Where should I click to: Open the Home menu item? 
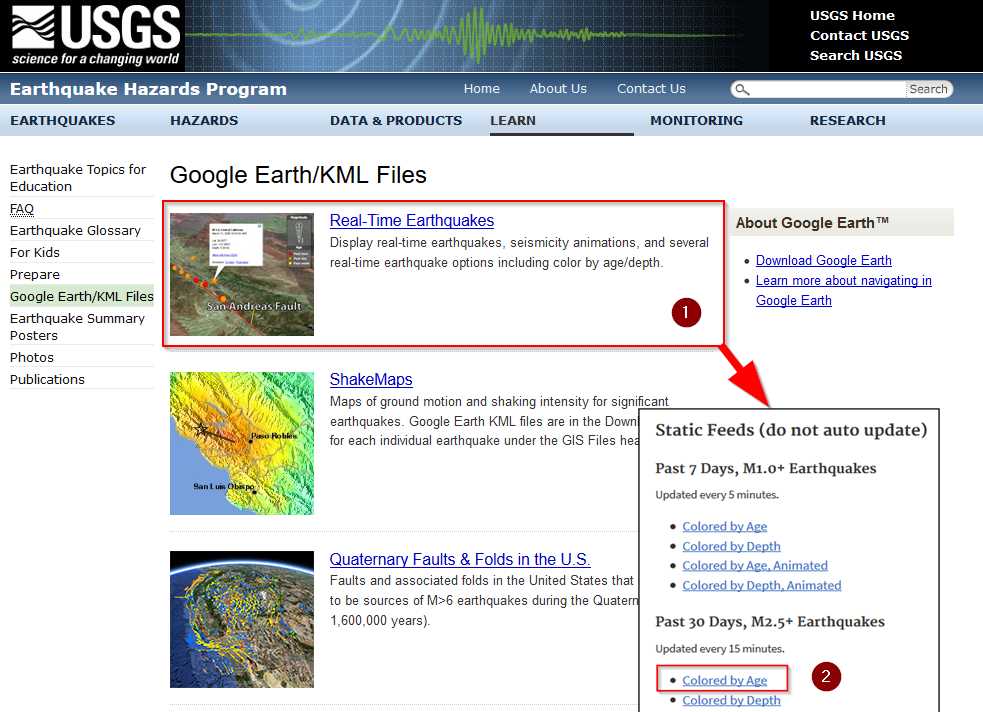482,88
